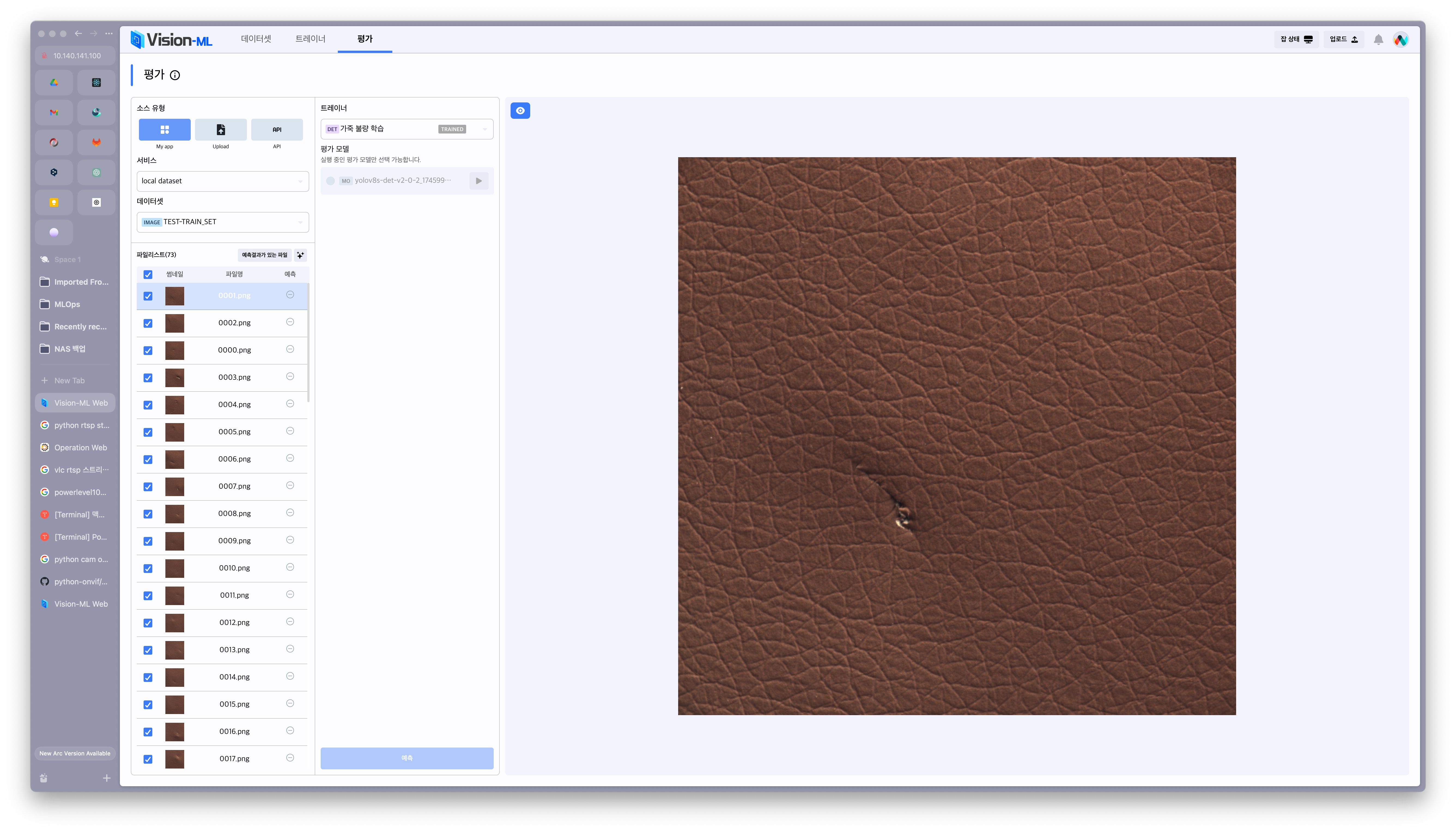Click the 0004.png thumbnail
Viewport: 1456px width, 832px height.
click(175, 405)
